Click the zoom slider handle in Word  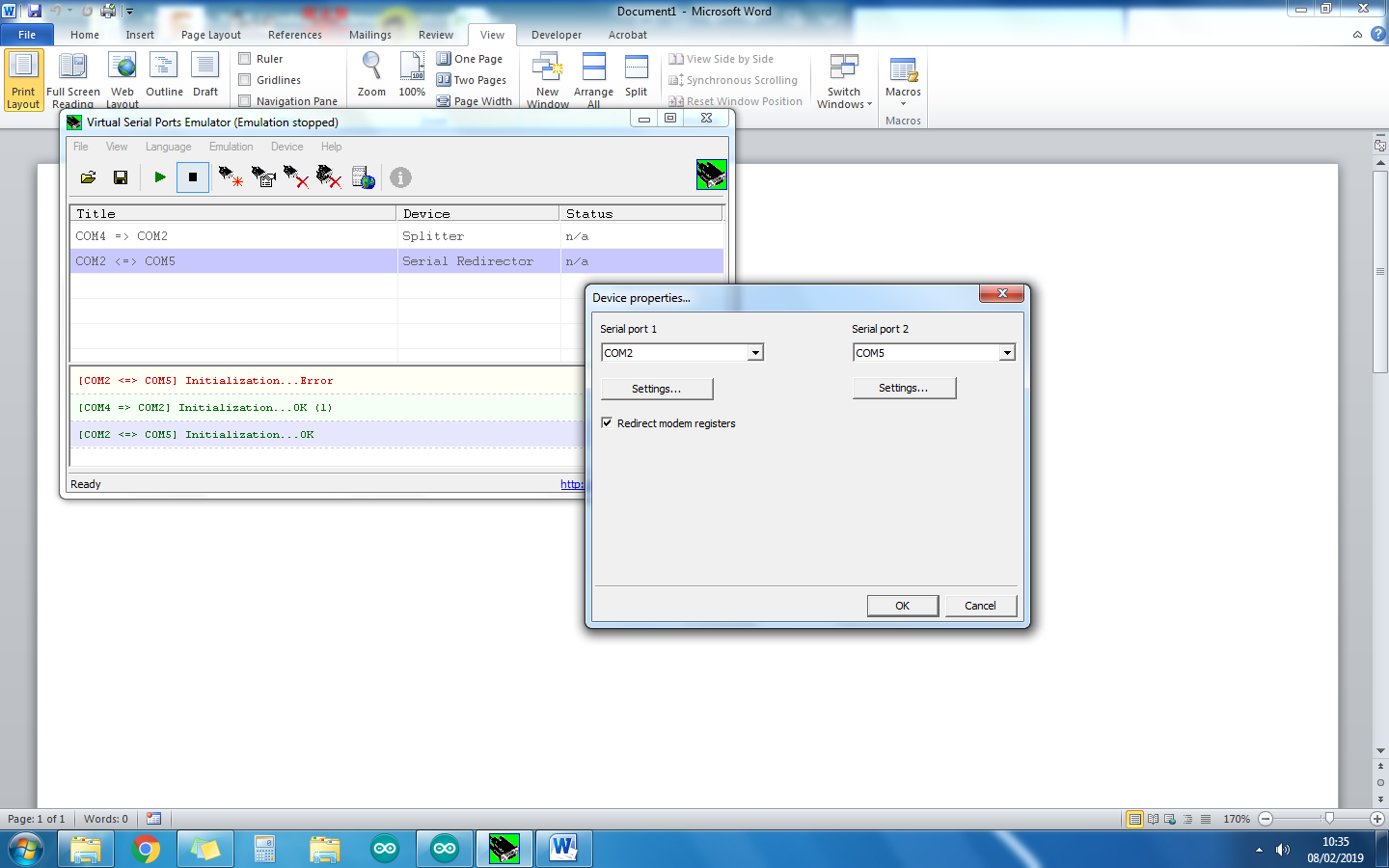tap(1329, 819)
